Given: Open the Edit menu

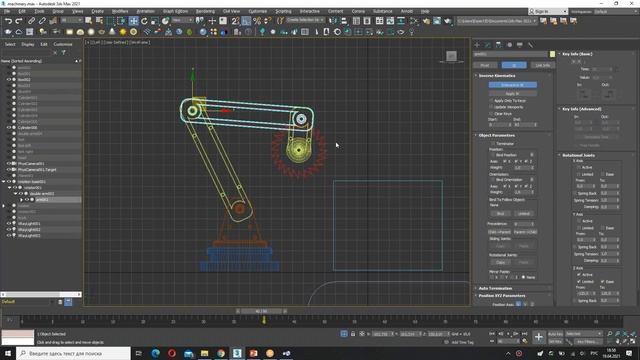Looking at the screenshot, I should [22, 11].
